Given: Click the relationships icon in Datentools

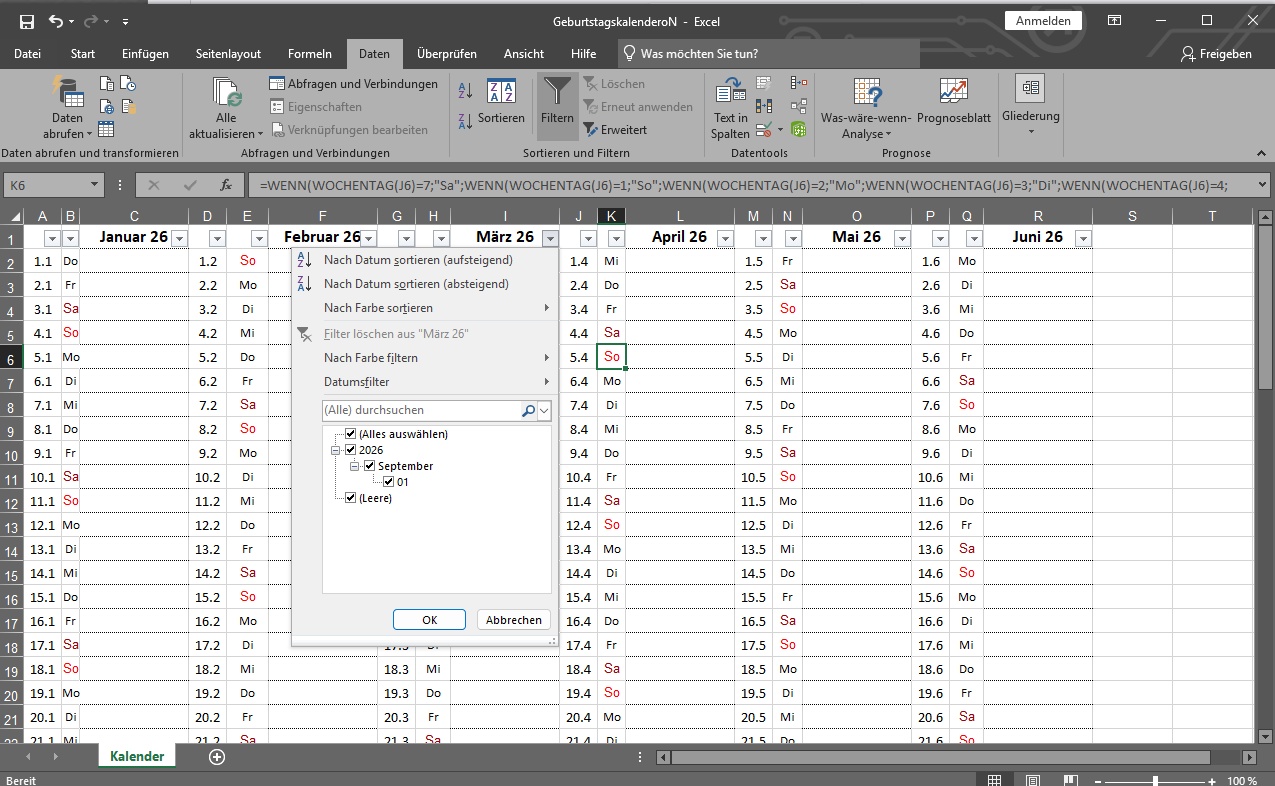Looking at the screenshot, I should coord(798,106).
